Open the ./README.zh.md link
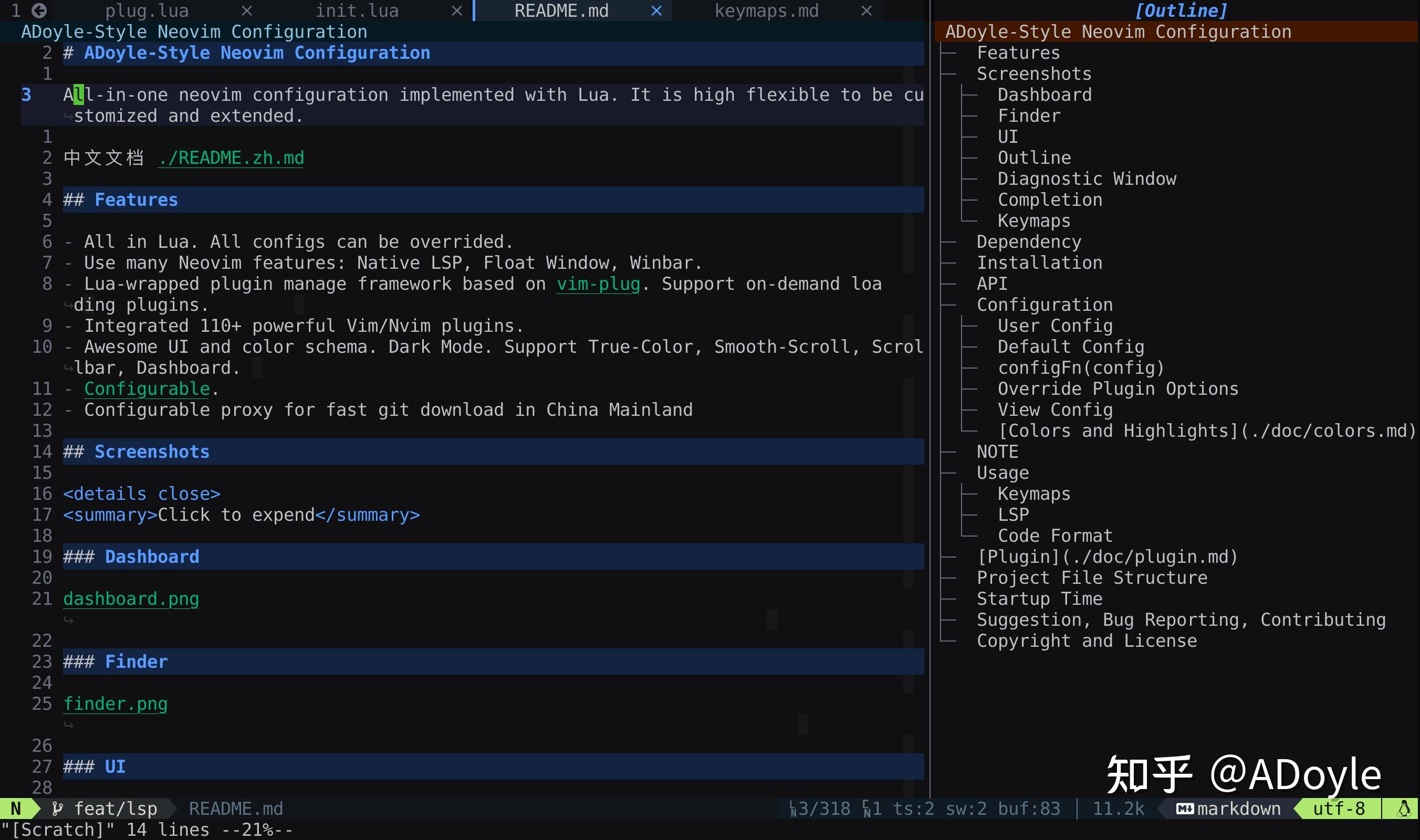This screenshot has height=840, width=1420. point(231,157)
